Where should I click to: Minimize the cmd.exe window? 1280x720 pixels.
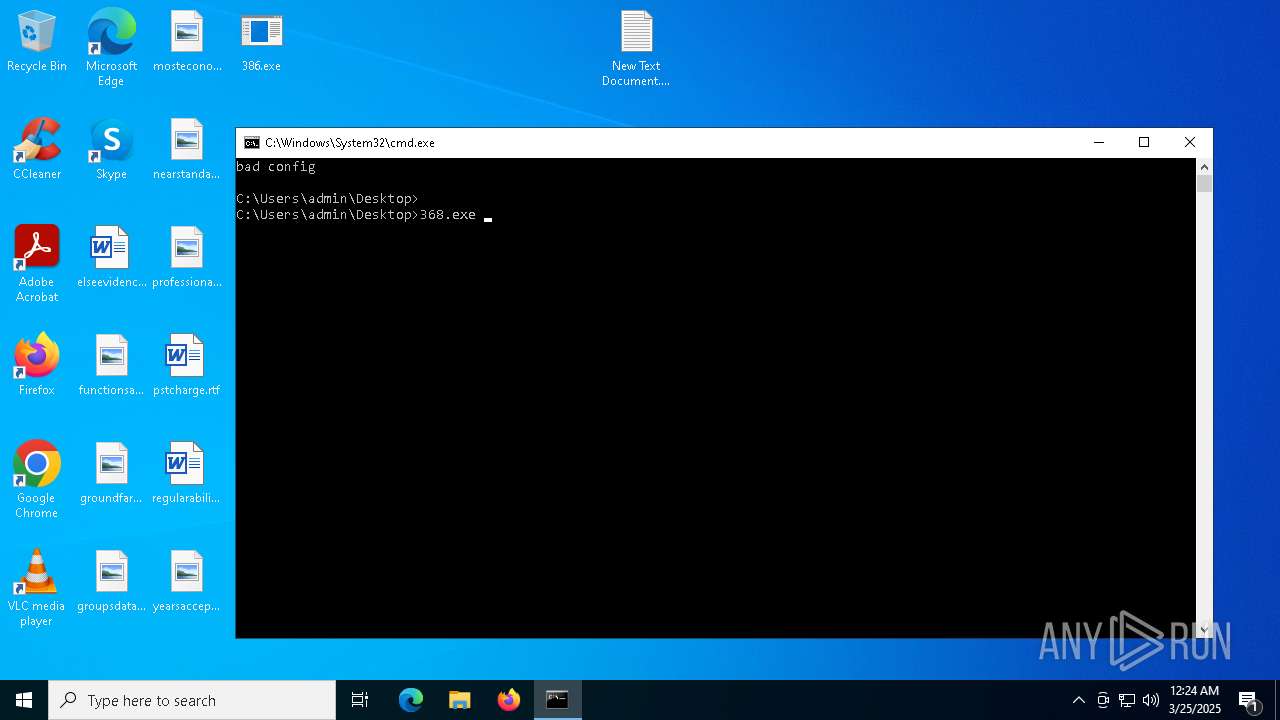pyautogui.click(x=1099, y=143)
